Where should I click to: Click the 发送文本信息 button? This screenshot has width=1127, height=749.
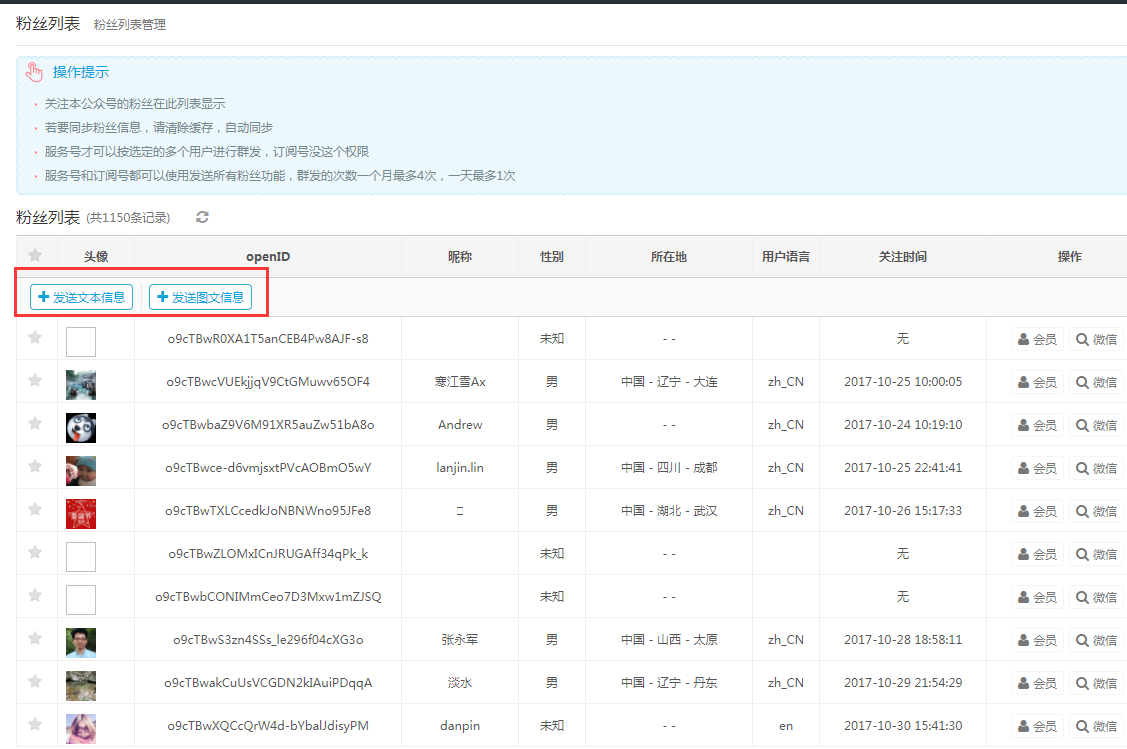pos(81,297)
